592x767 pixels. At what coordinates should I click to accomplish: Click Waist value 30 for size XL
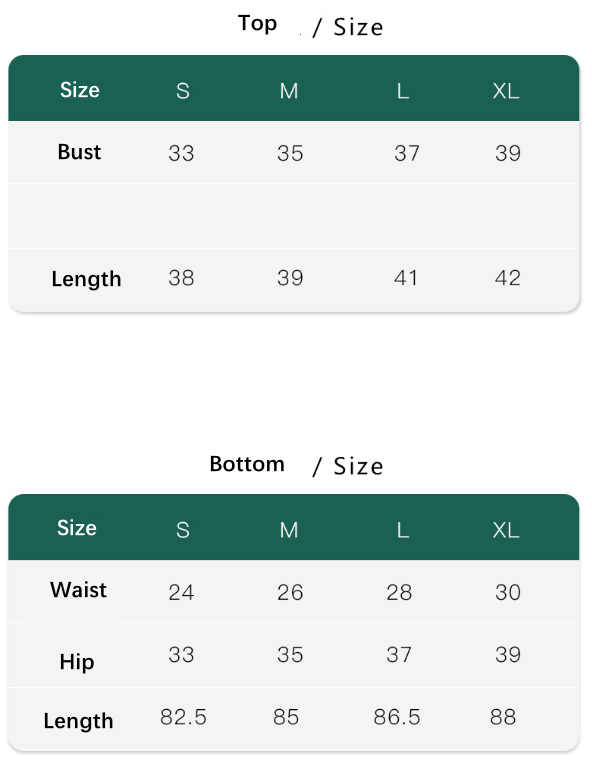click(508, 592)
